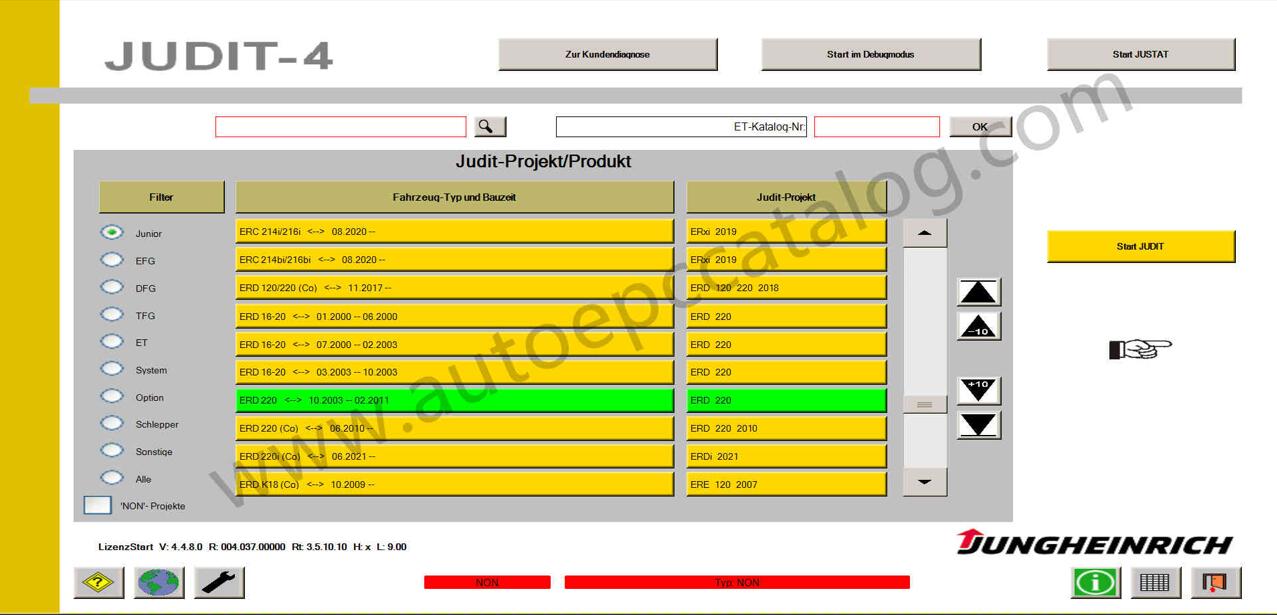Open the grid table icon
The height and width of the screenshot is (615, 1277).
(x=1155, y=582)
